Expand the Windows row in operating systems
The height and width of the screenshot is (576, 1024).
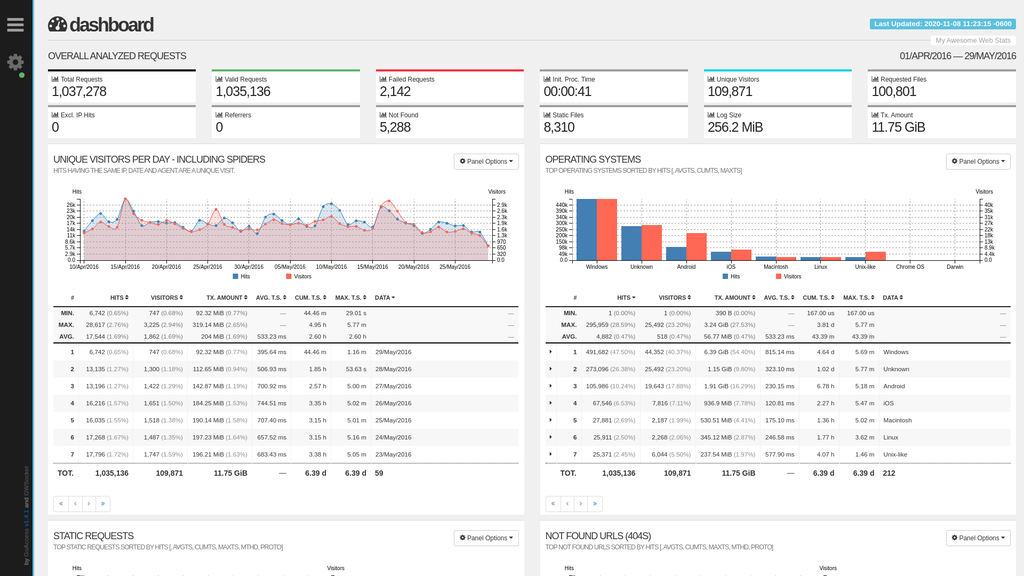click(551, 352)
